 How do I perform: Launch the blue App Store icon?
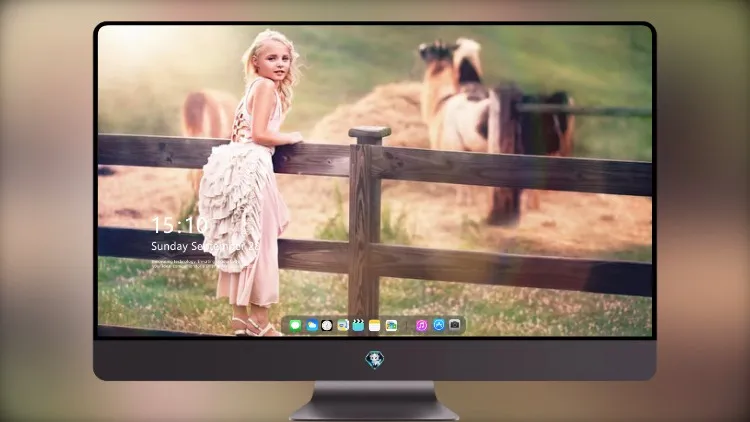pyautogui.click(x=439, y=325)
